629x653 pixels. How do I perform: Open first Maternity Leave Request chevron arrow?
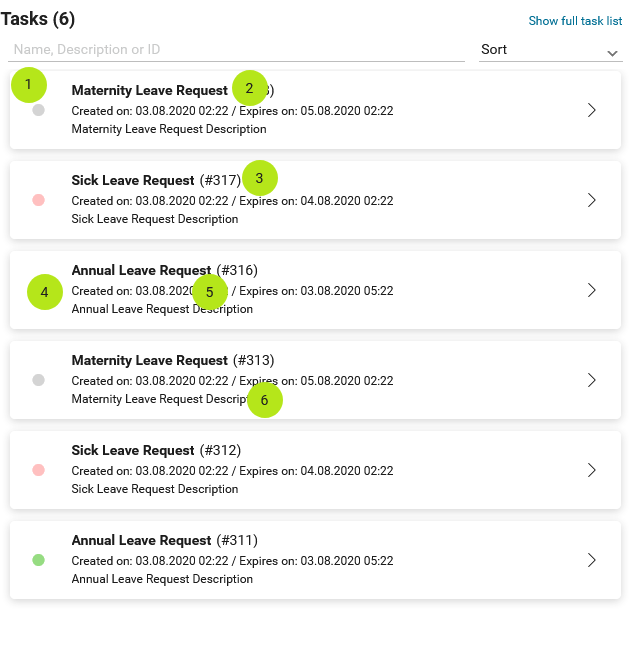[x=592, y=110]
